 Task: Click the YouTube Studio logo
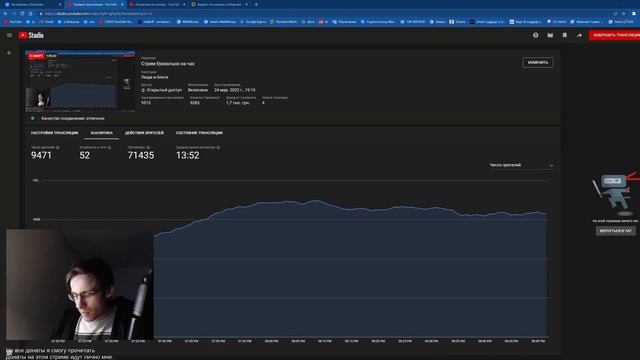(31, 36)
